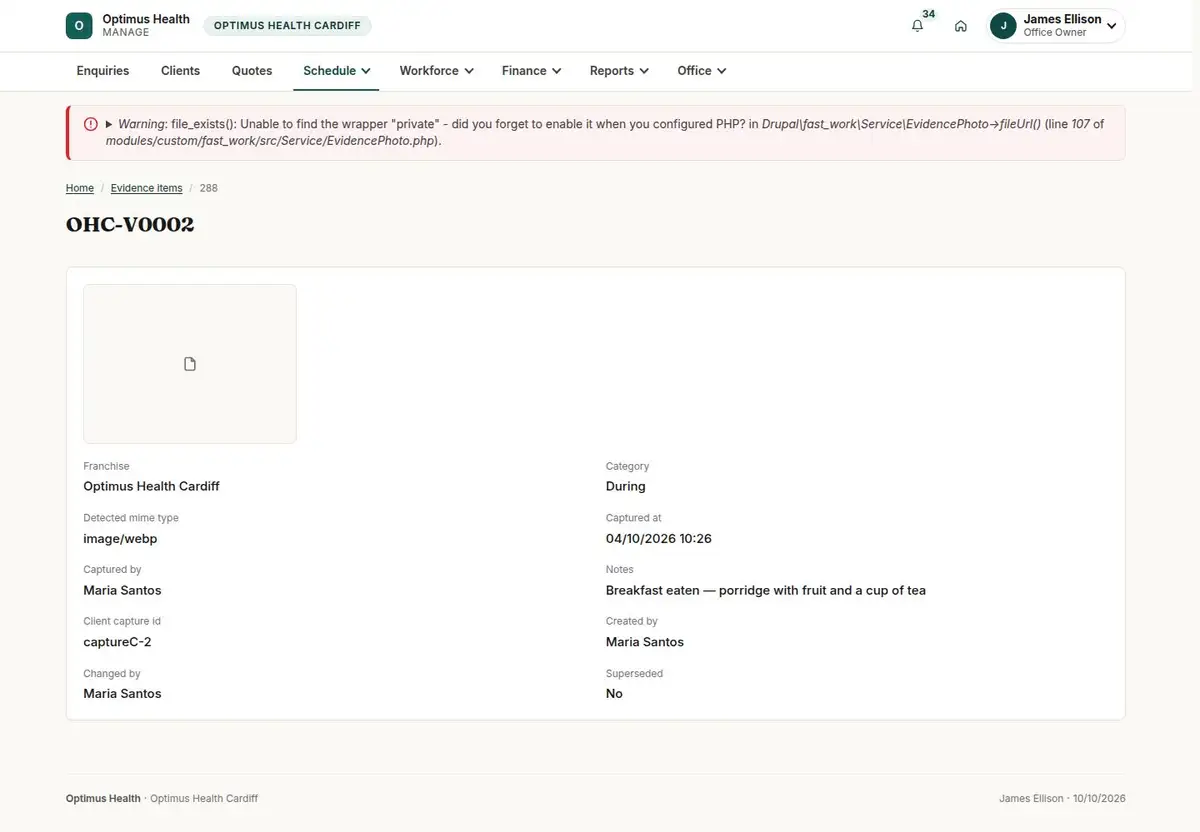
Task: Open the Reports dropdown menu
Action: click(619, 71)
